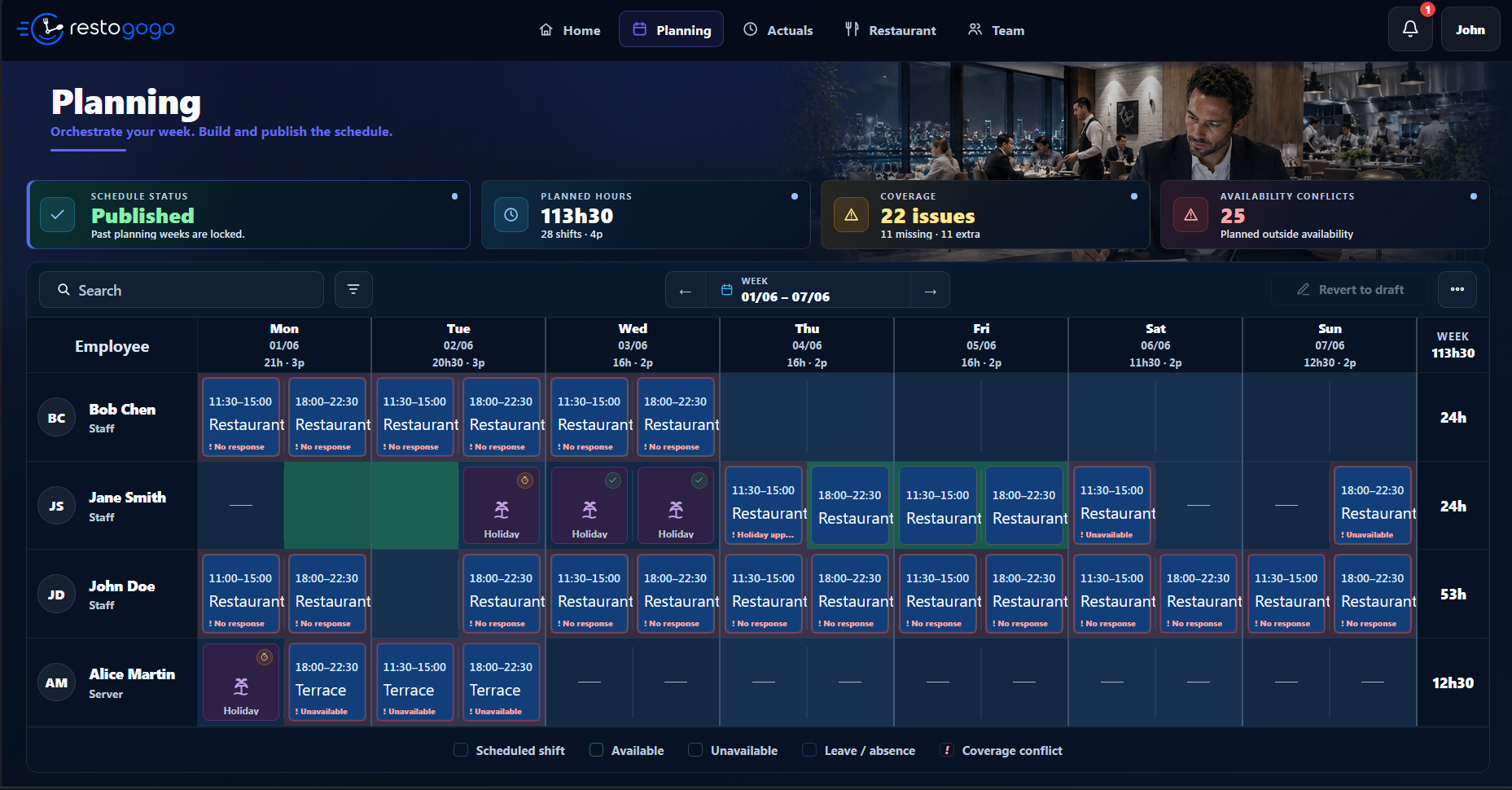Image resolution: width=1512 pixels, height=790 pixels.
Task: Click Alice Martin's 12h30 weekly total
Action: point(1453,682)
